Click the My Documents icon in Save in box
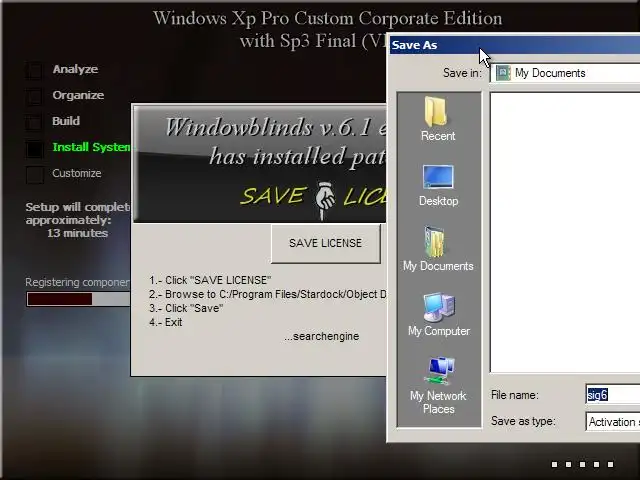The width and height of the screenshot is (640, 480). (x=503, y=73)
